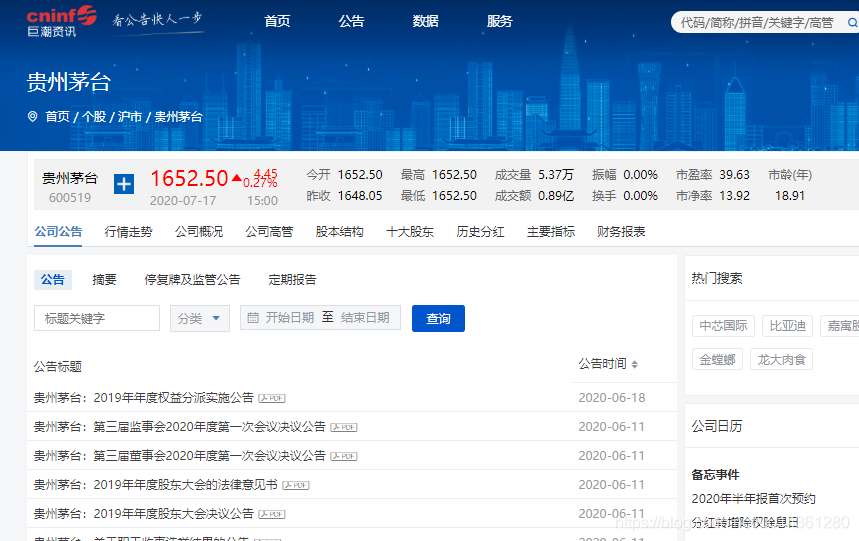Click 比亚迪 hot search tag
859x541 pixels.
(787, 326)
